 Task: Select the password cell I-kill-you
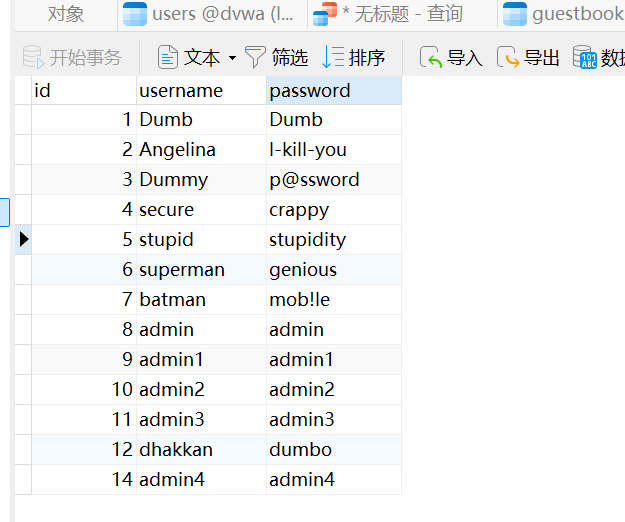[x=334, y=150]
